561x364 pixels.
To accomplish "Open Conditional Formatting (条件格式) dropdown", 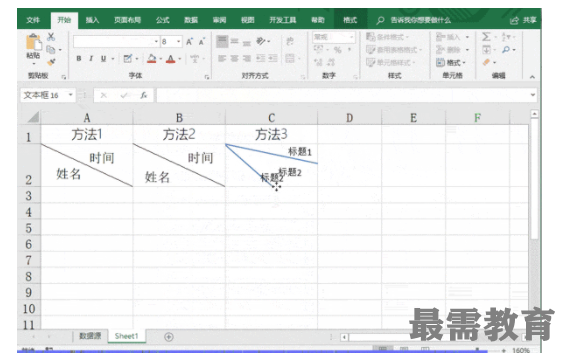I will tap(387, 37).
